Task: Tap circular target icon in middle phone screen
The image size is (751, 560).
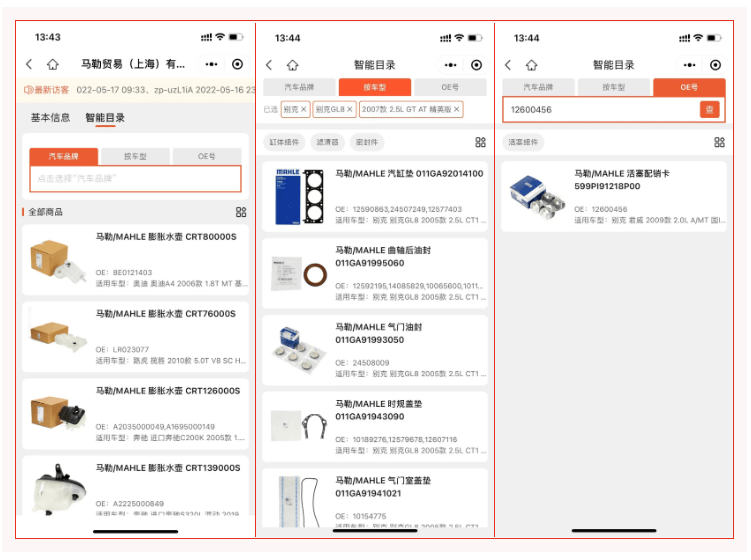Action: (476, 65)
